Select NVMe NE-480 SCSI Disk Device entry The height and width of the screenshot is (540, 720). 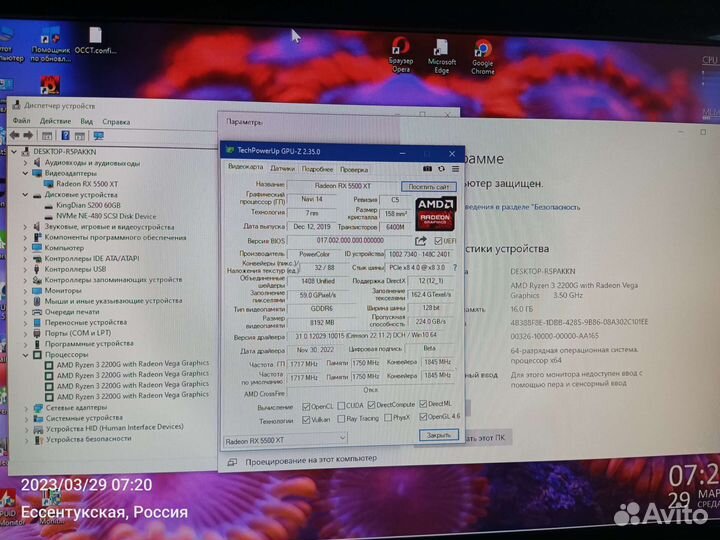tap(106, 216)
